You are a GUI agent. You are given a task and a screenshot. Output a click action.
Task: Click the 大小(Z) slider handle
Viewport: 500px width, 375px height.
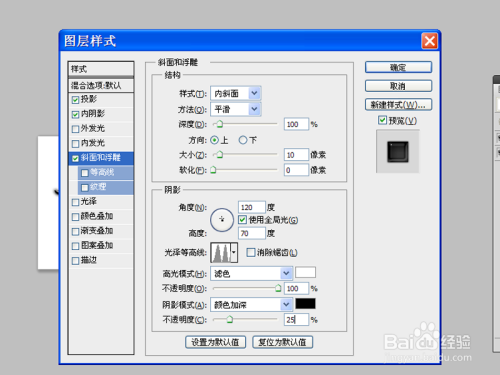pyautogui.click(x=220, y=155)
